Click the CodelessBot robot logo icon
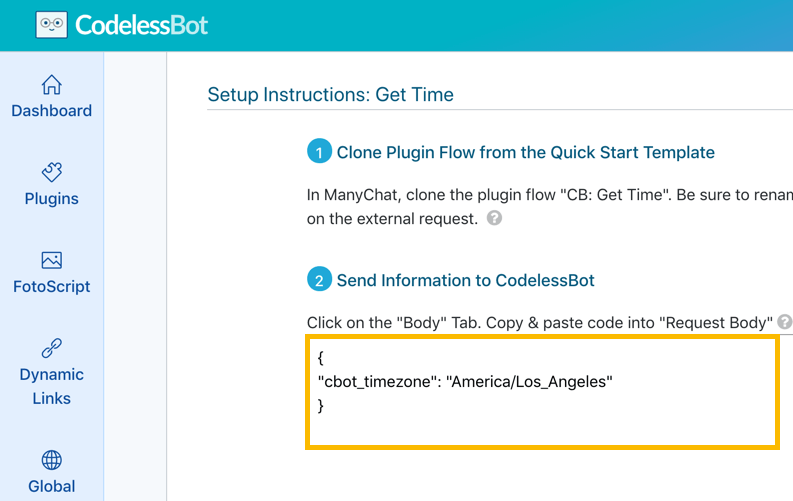The width and height of the screenshot is (793, 501). tap(52, 24)
